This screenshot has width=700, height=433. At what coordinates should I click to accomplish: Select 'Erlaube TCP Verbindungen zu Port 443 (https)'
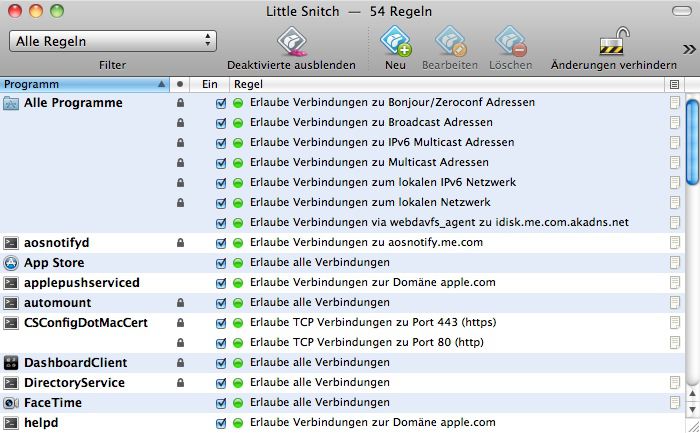pos(373,322)
